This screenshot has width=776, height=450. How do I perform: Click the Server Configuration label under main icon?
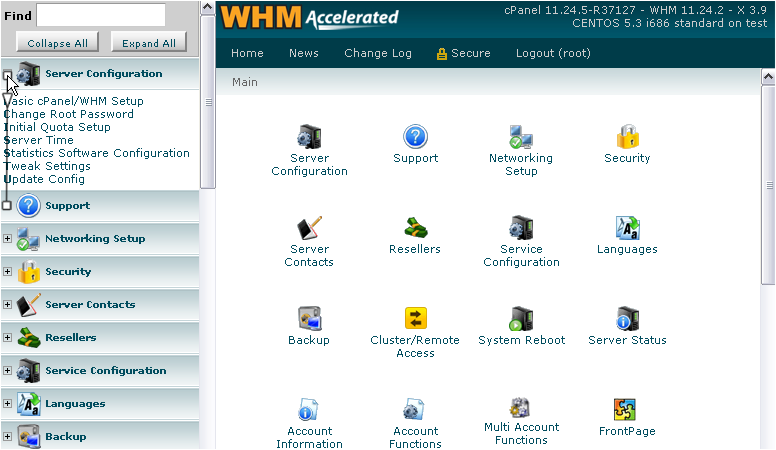coord(309,164)
